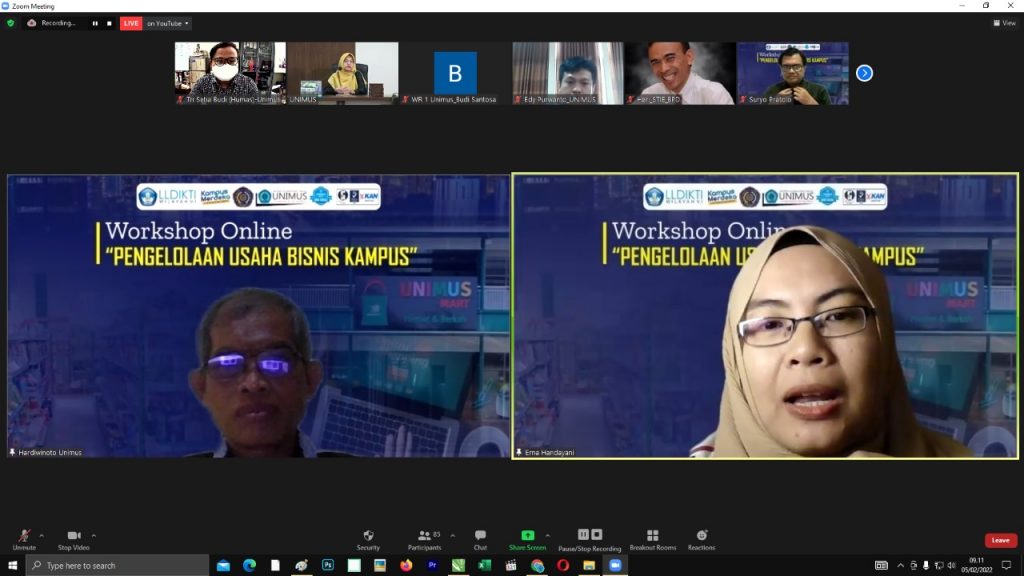The height and width of the screenshot is (576, 1024).
Task: Open Breakout Rooms
Action: tap(652, 537)
